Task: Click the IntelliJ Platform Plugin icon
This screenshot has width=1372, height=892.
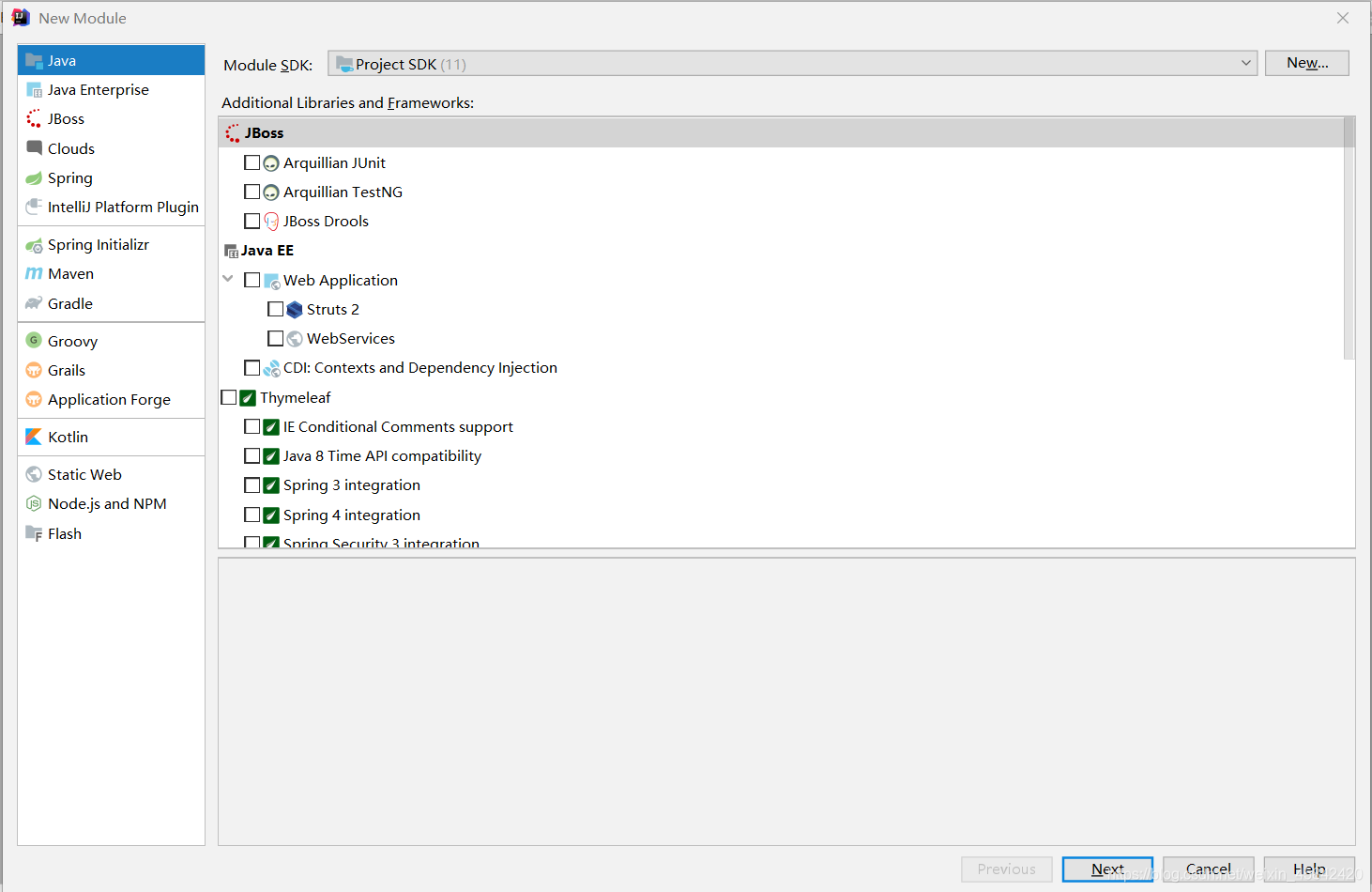Action: point(34,207)
